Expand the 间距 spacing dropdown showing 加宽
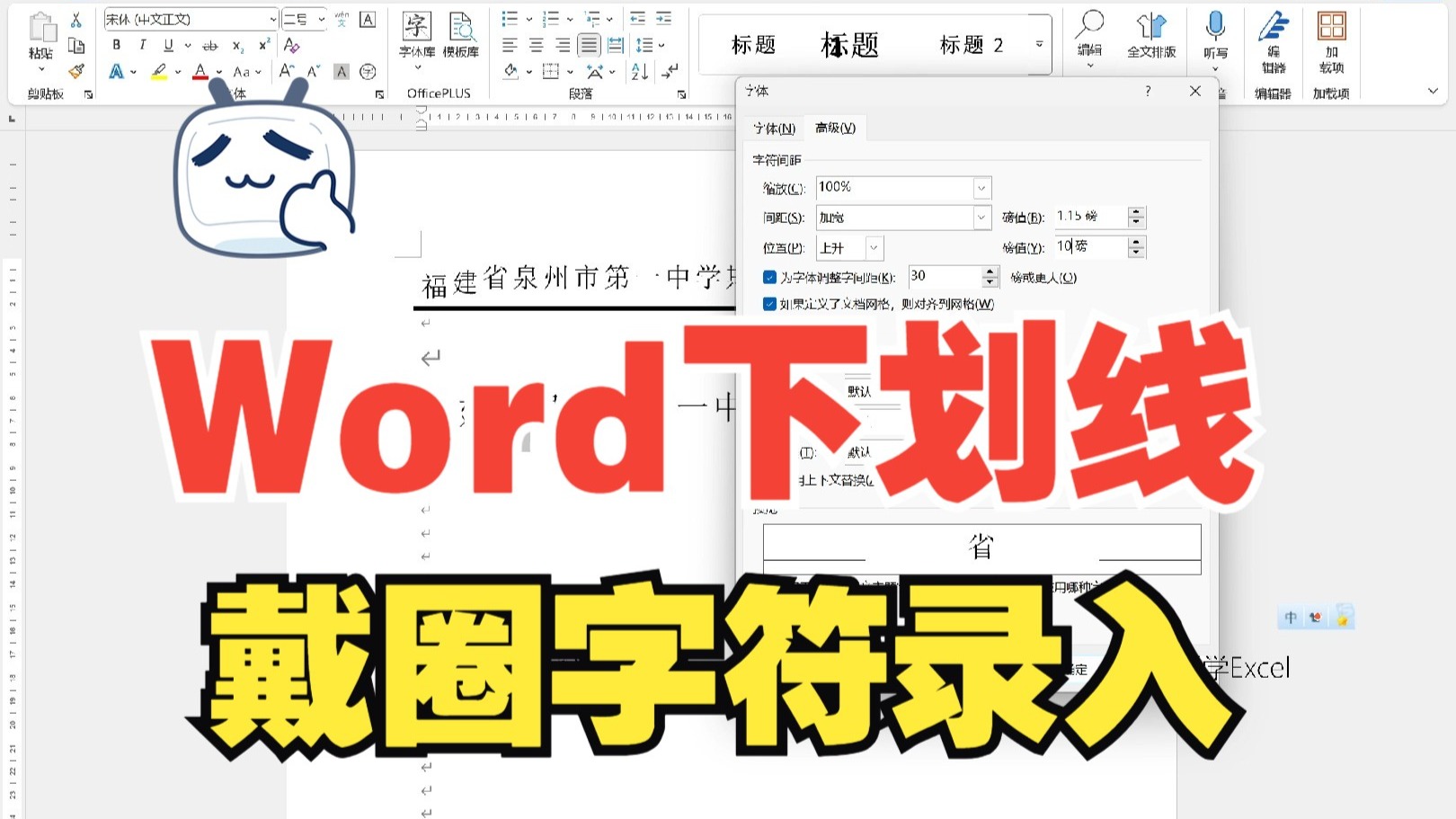This screenshot has width=1456, height=819. click(x=981, y=217)
